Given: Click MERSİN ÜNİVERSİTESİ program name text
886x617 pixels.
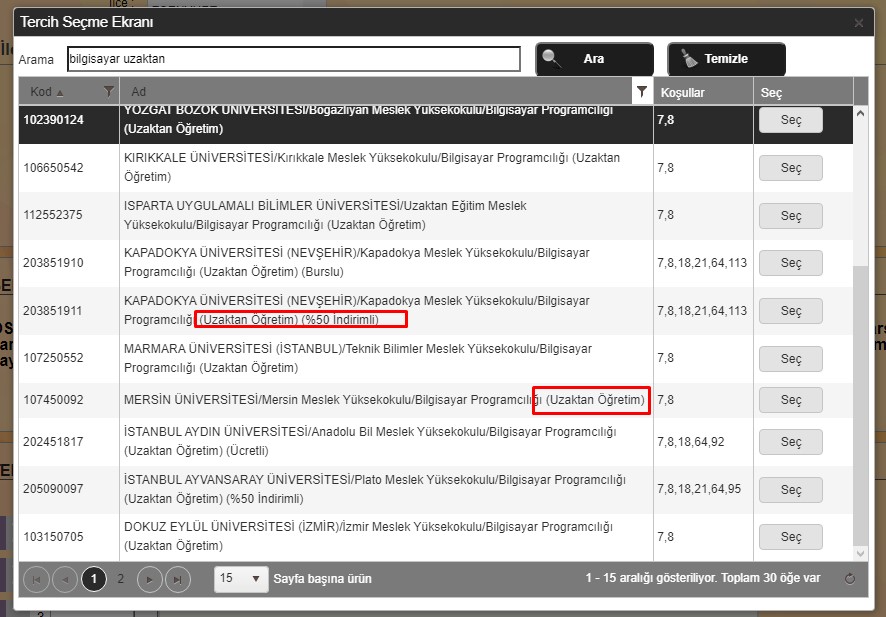Looking at the screenshot, I should coord(384,400).
